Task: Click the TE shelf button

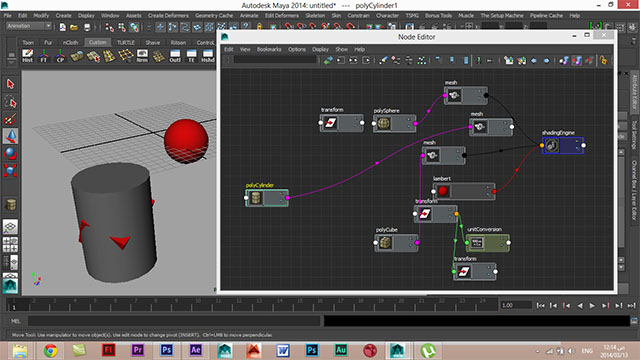Action: tap(191, 56)
